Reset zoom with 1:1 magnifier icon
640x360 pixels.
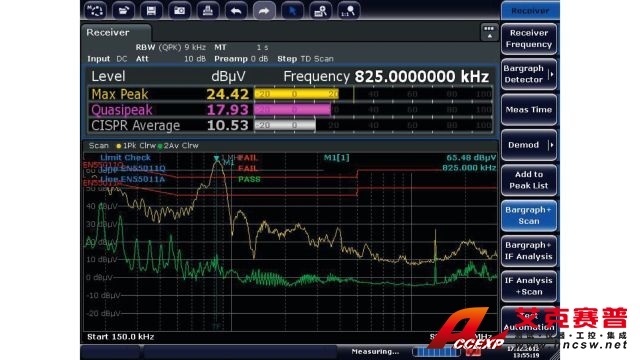tap(349, 11)
